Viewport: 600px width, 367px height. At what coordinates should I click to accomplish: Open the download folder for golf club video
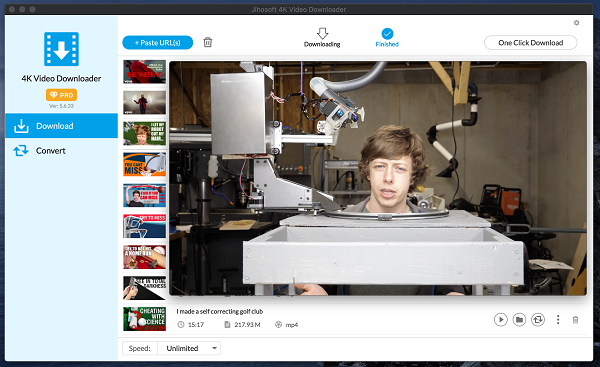[519, 319]
